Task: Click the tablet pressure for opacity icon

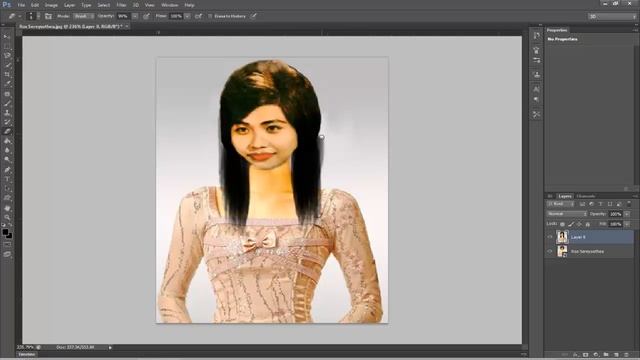Action: pos(146,16)
